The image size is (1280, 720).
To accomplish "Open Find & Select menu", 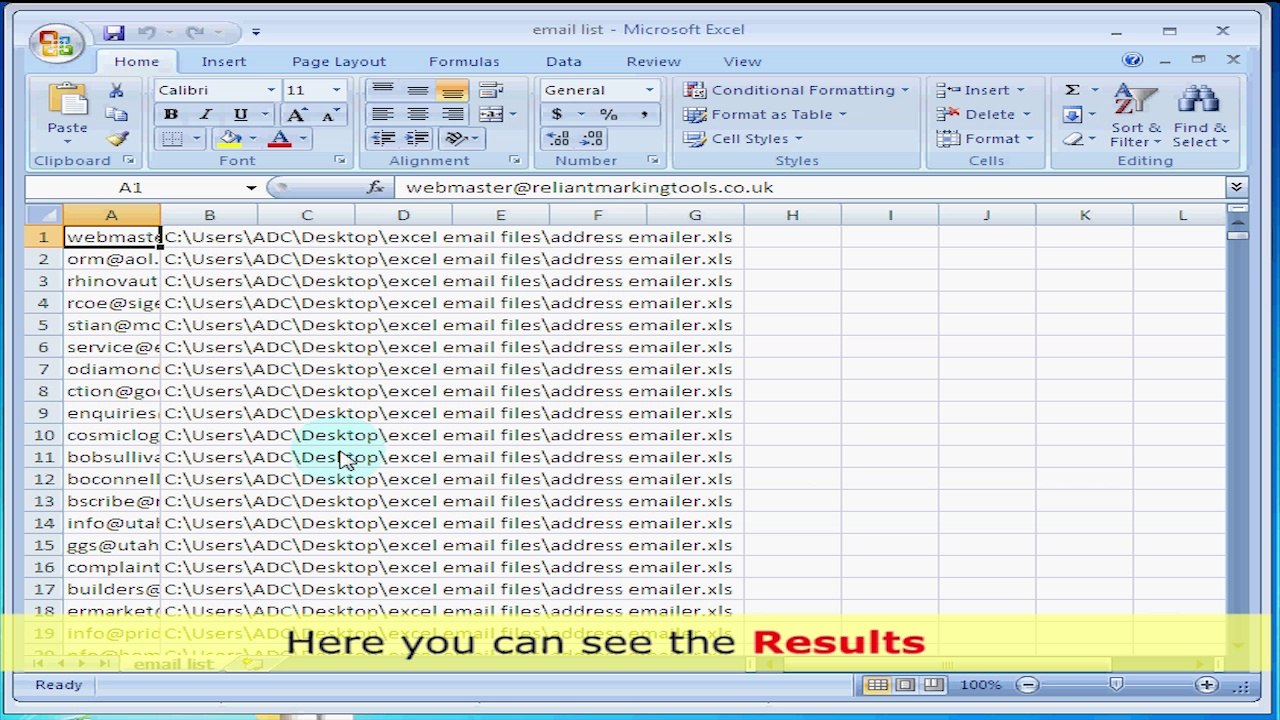I will pyautogui.click(x=1200, y=116).
